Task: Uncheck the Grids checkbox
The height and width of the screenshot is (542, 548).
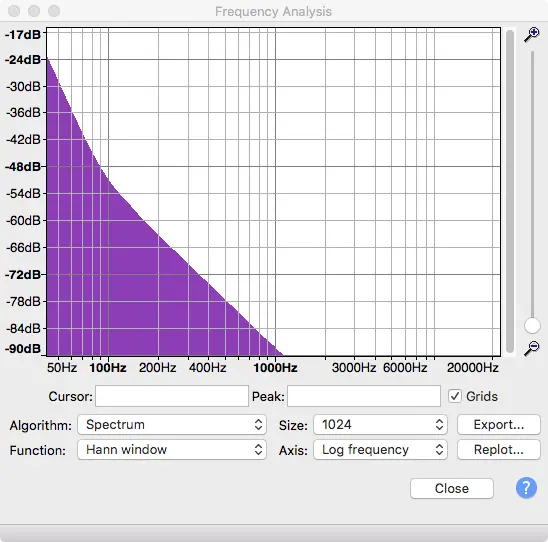Action: coord(455,396)
